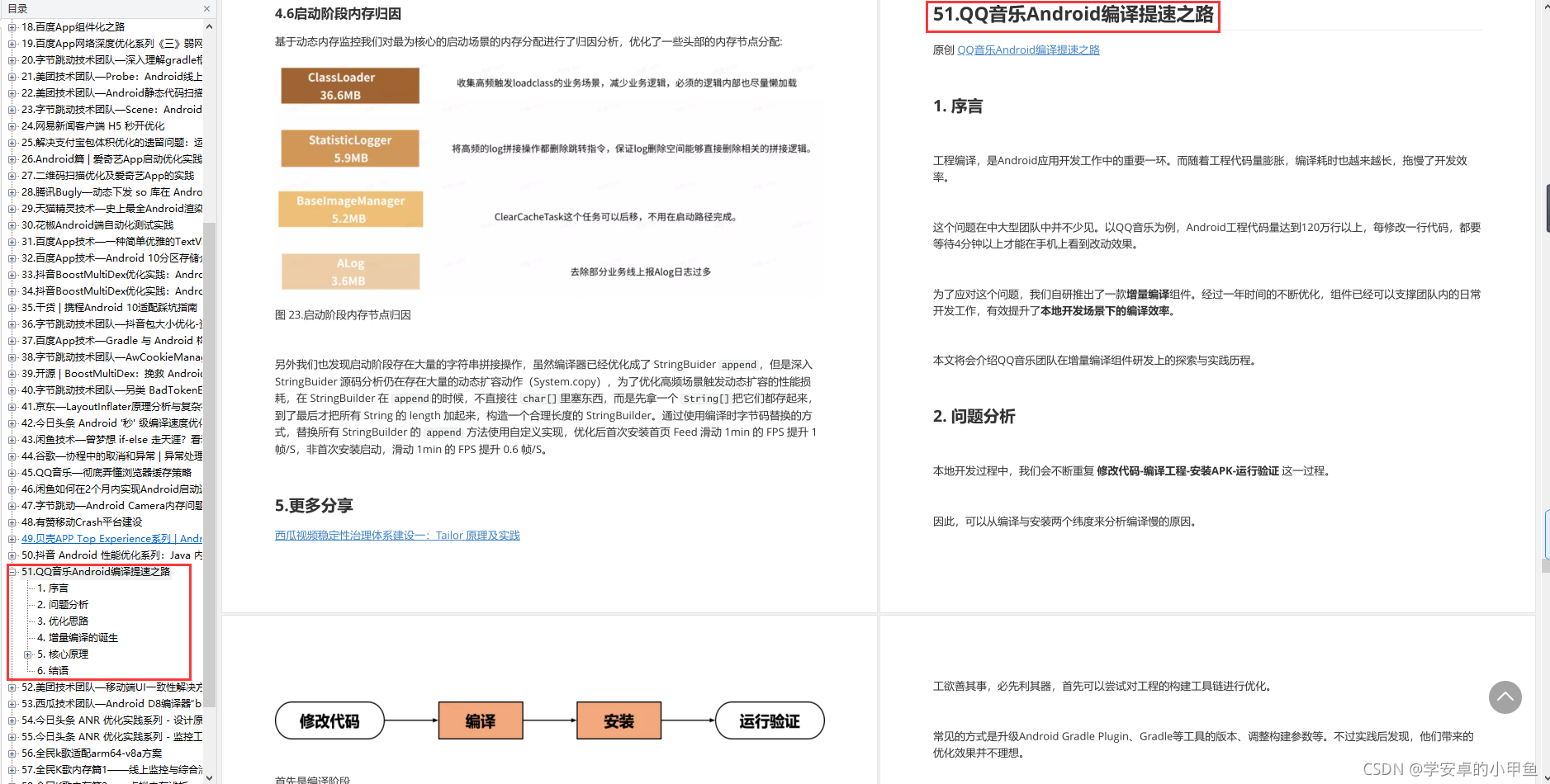Image resolution: width=1550 pixels, height=784 pixels.
Task: Open the 西瓜视频稳定性治理体系建设一 Tailor link
Action: pyautogui.click(x=397, y=536)
